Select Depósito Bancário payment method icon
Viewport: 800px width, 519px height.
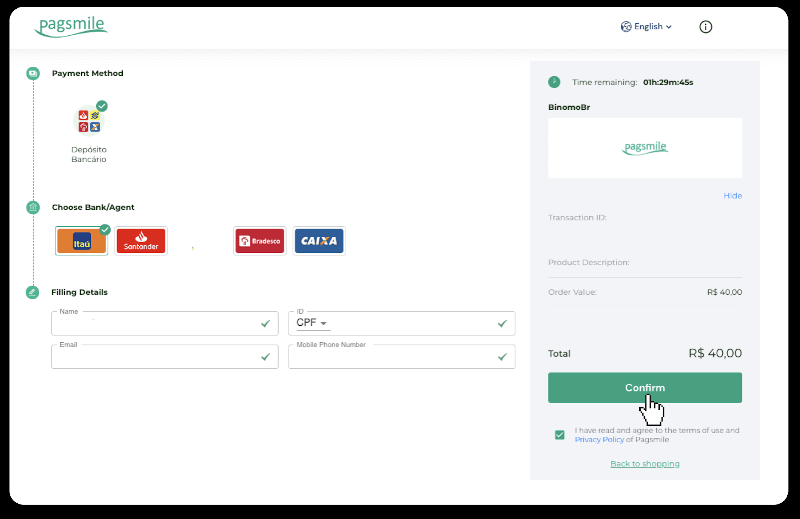coord(88,121)
